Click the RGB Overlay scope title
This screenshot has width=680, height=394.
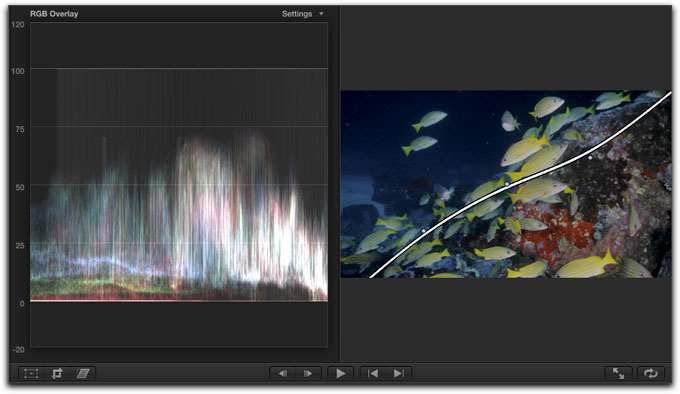click(54, 14)
